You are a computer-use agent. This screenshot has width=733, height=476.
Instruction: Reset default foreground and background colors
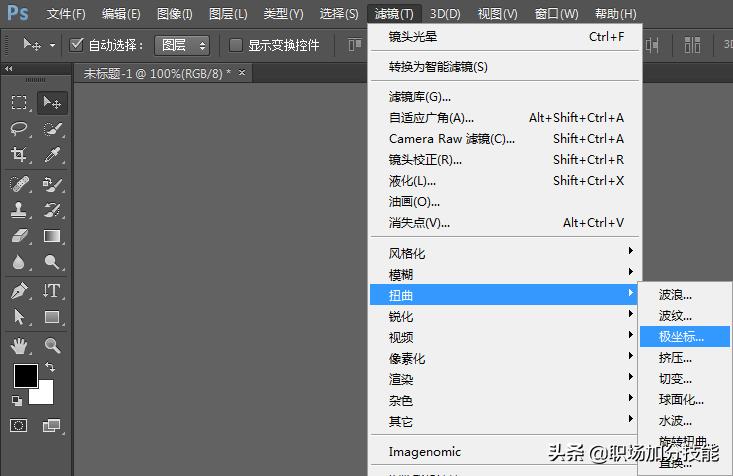(17, 401)
